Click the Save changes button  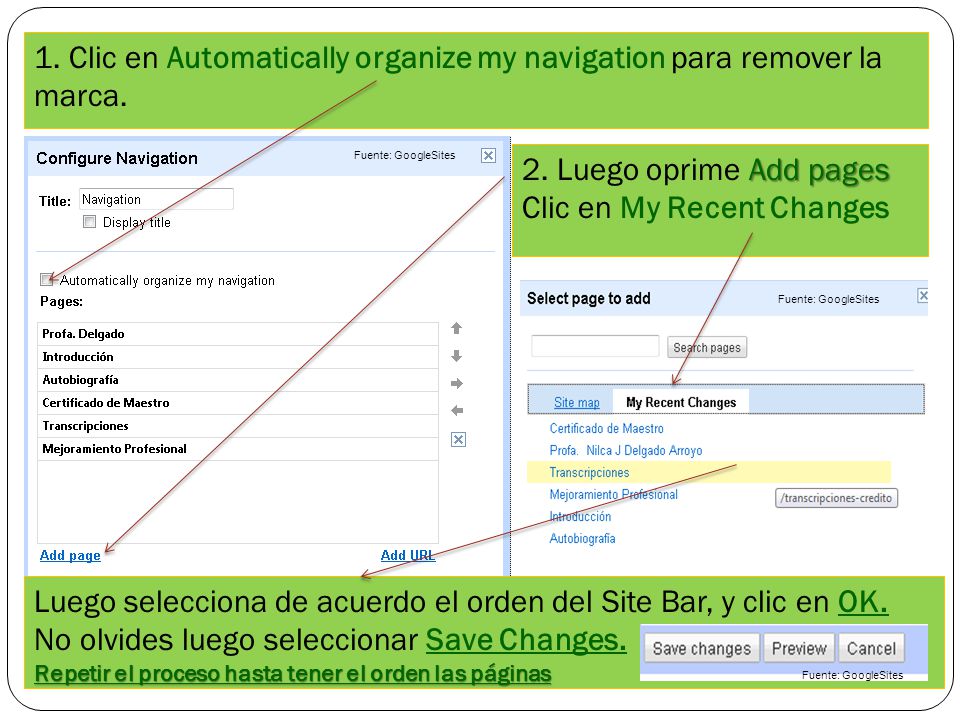(702, 648)
